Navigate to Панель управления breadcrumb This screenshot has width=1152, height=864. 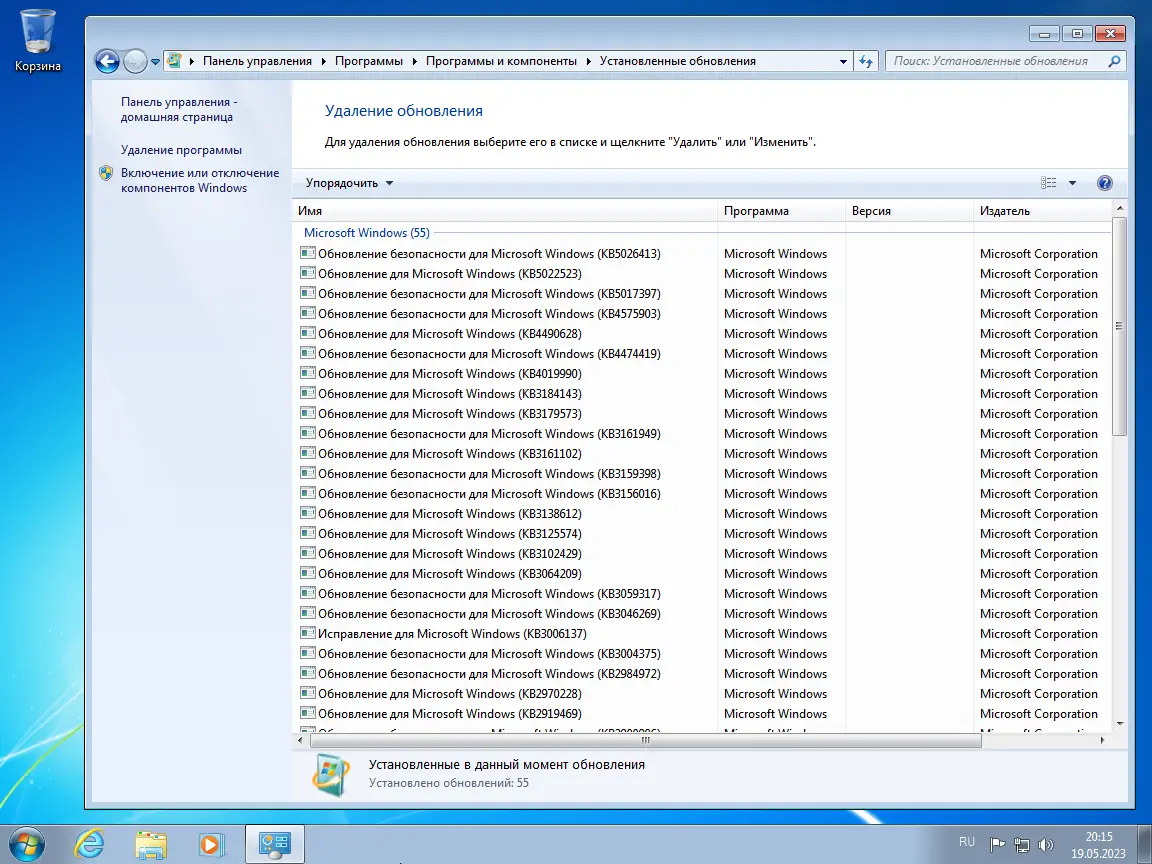[257, 61]
